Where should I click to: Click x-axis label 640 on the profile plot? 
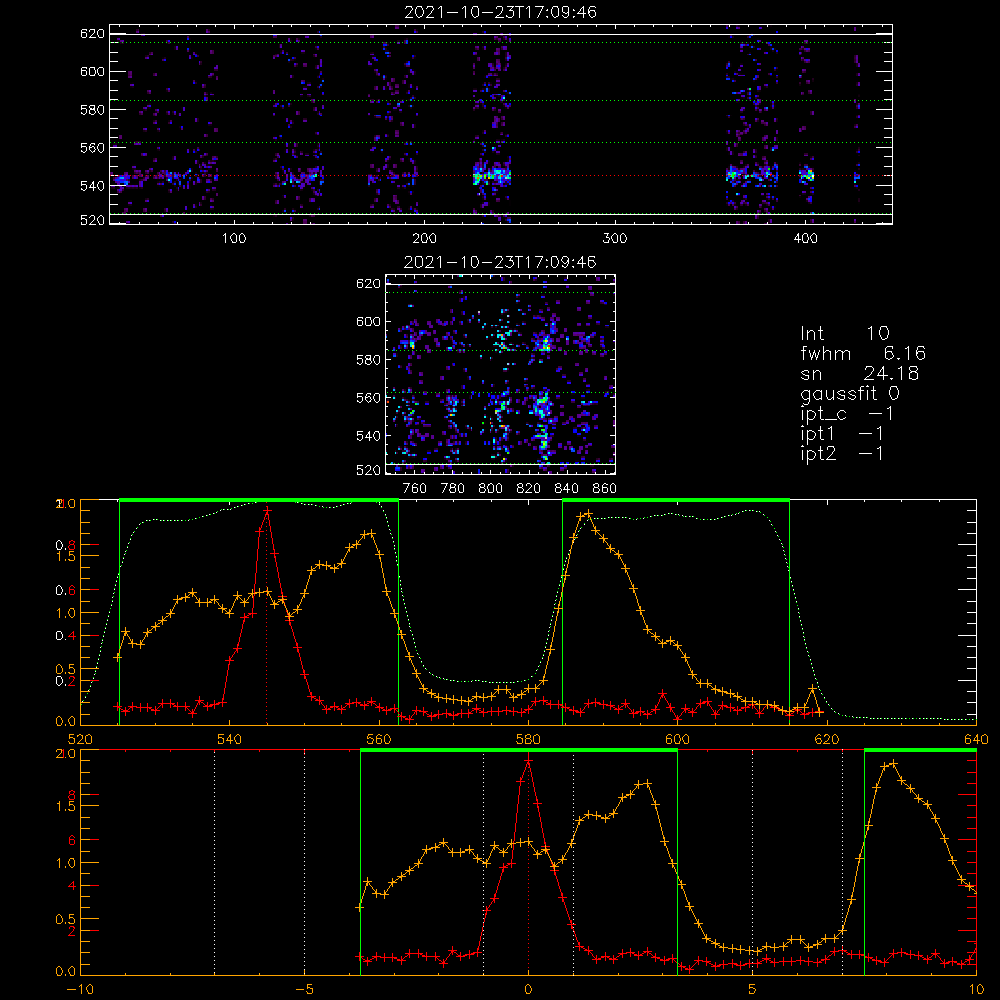click(x=976, y=739)
